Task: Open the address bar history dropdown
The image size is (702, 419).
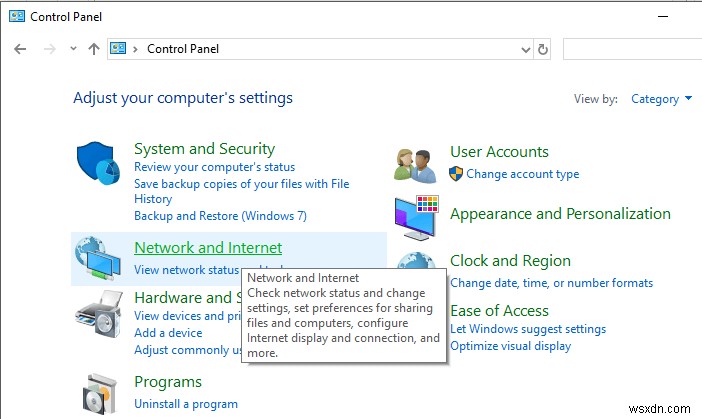Action: point(527,48)
